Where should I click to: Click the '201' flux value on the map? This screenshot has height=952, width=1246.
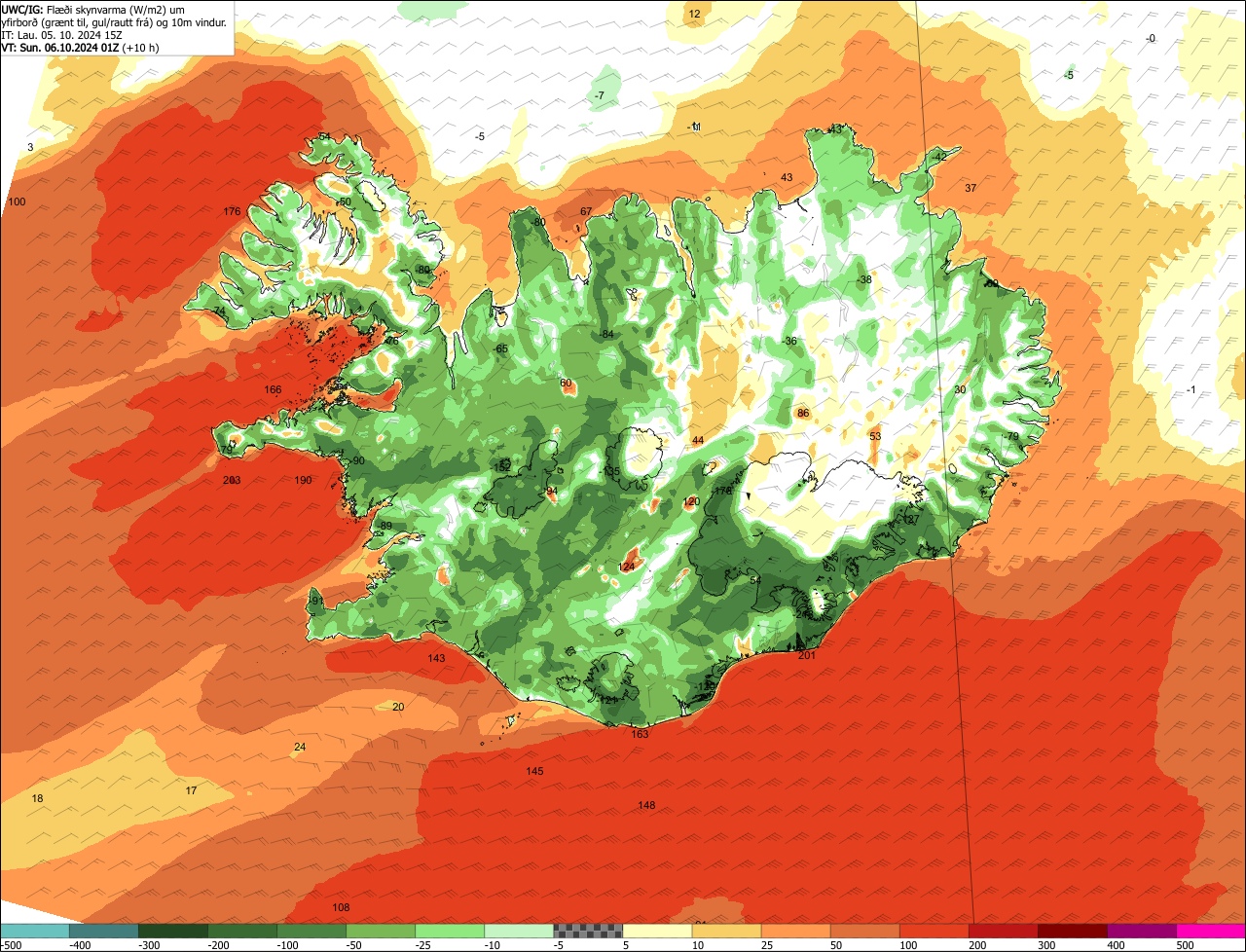(806, 655)
